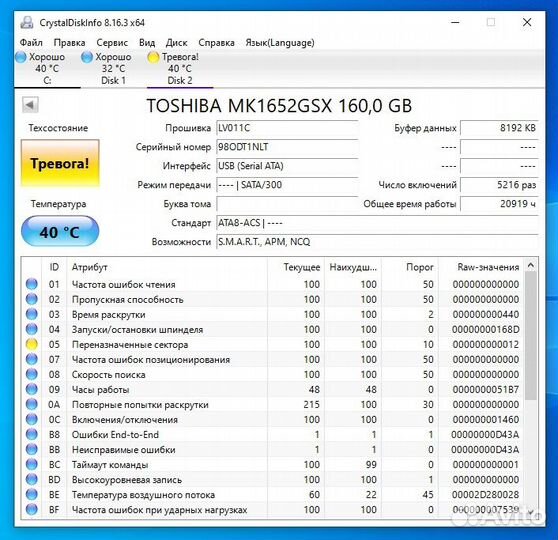Click the Прошивка field LV011C
Screen dimensions: 558x540
click(287, 128)
